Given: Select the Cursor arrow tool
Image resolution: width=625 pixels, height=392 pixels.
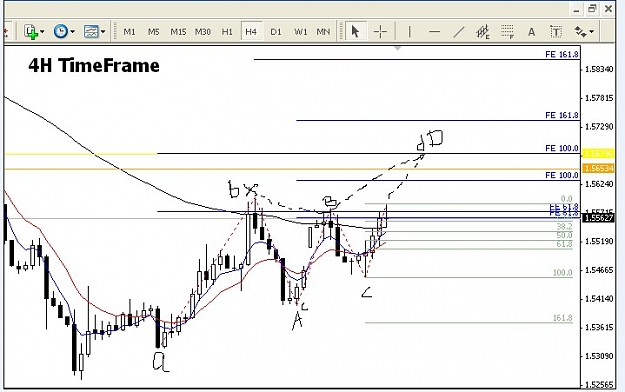Looking at the screenshot, I should coord(355,31).
